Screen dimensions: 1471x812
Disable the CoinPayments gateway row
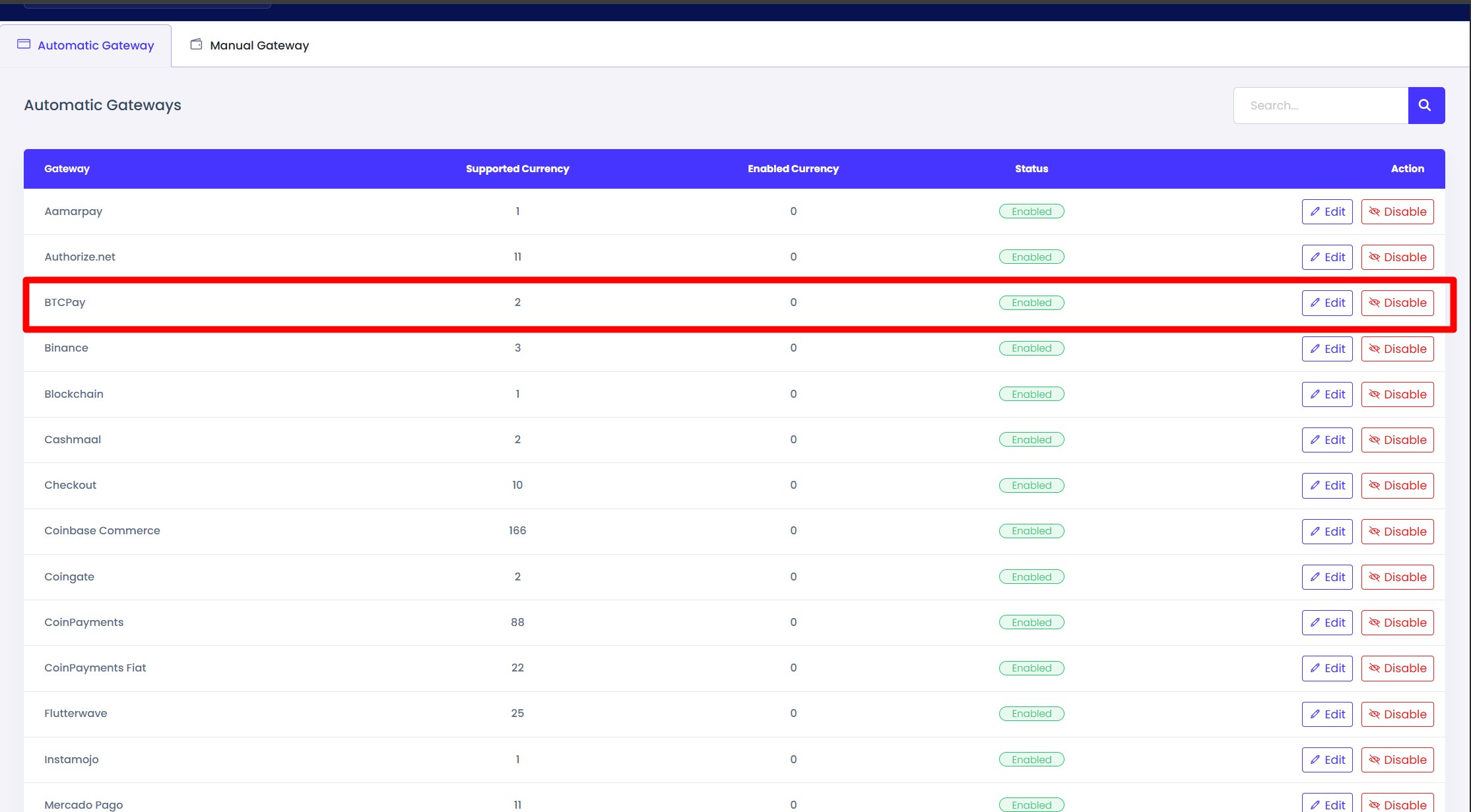point(1398,623)
